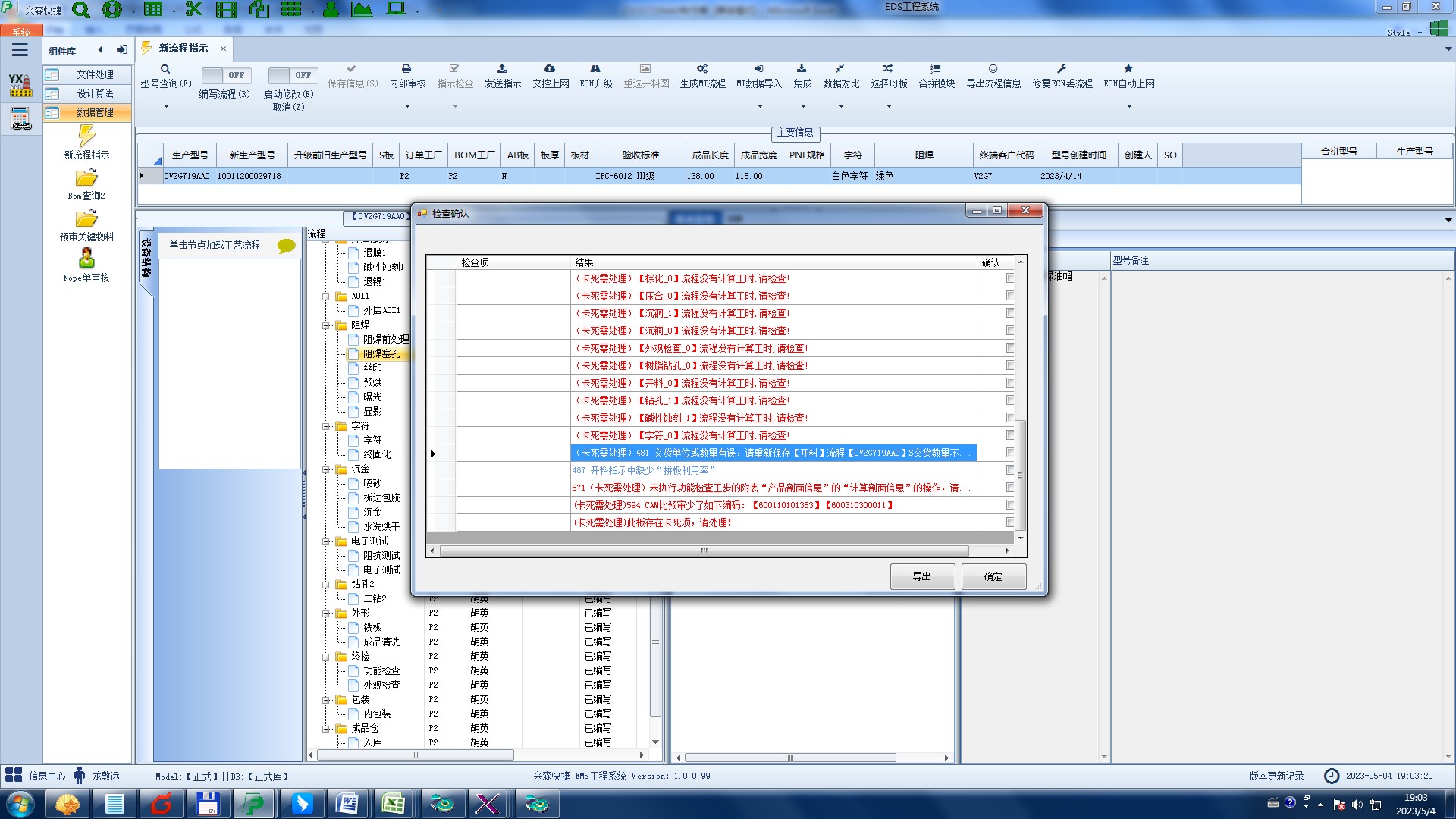Click the 合拼模块 list icon
1456x819 pixels.
point(936,69)
